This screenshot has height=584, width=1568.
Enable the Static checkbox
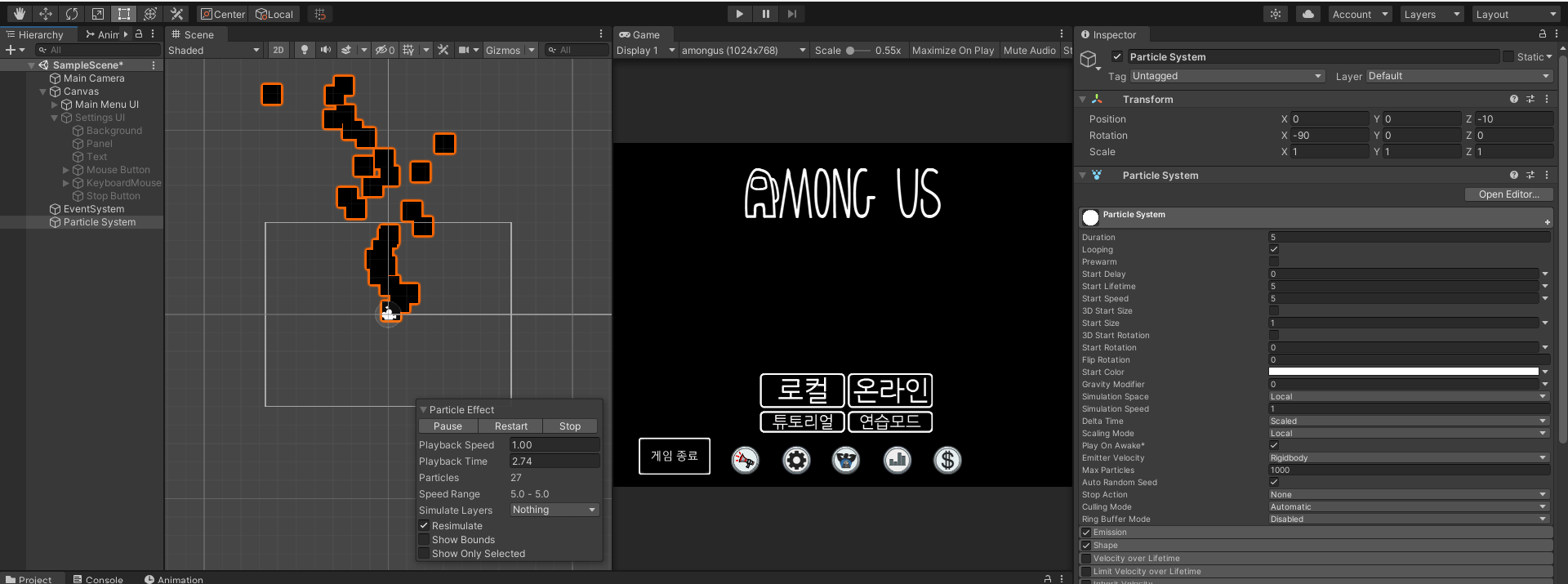click(1508, 56)
